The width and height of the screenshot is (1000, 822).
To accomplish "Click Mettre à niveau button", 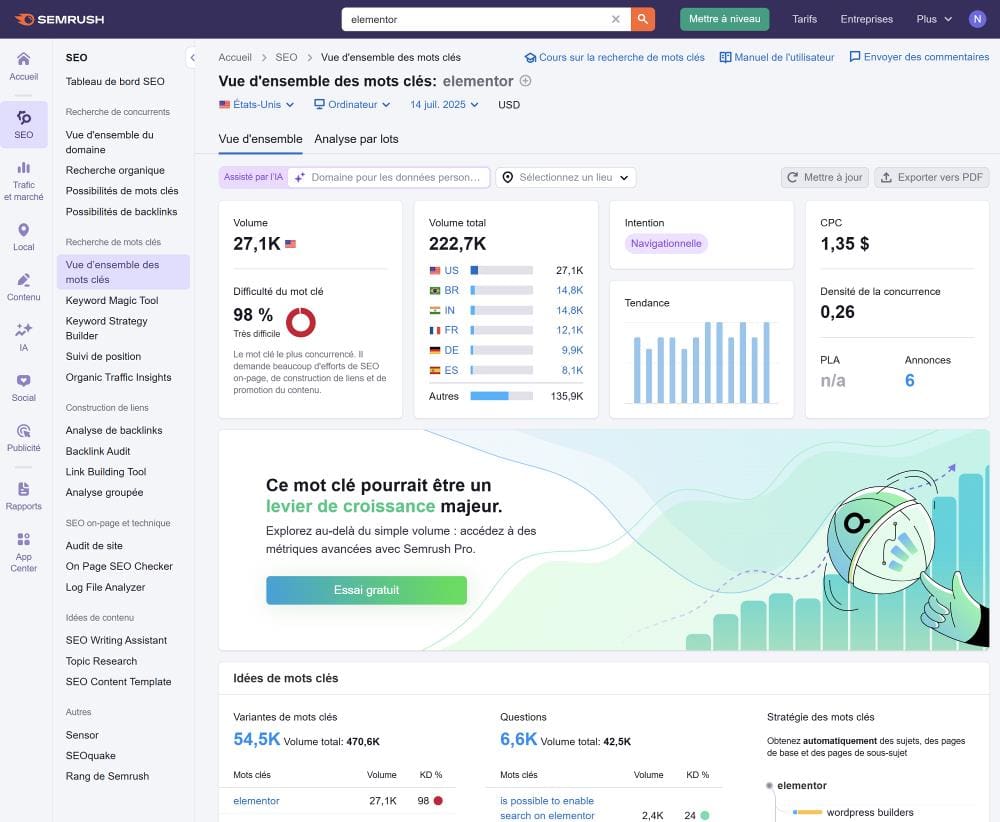I will pos(724,19).
